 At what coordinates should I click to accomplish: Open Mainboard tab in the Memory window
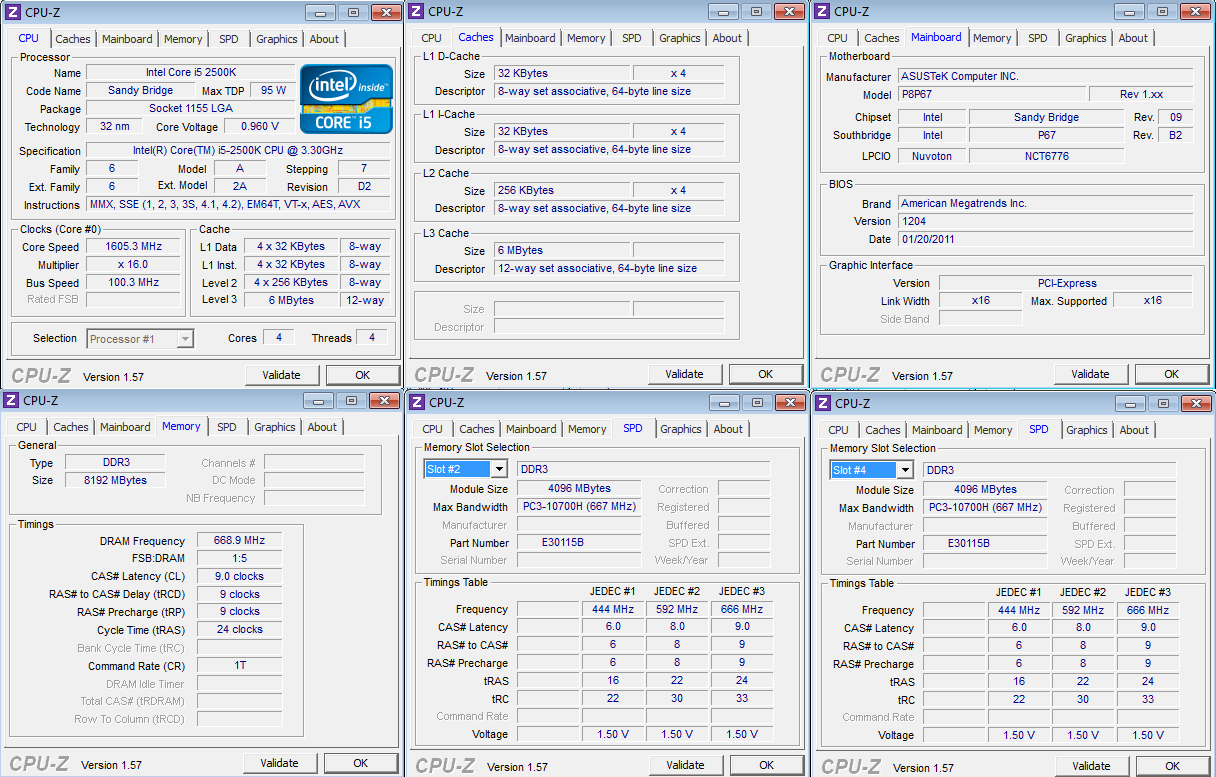click(x=125, y=427)
